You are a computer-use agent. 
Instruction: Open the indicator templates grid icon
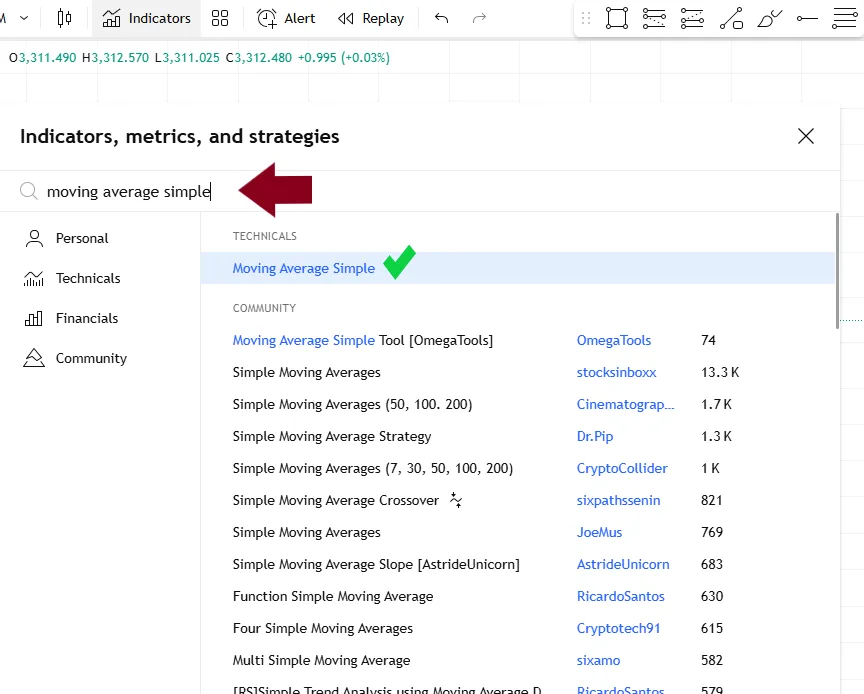click(220, 18)
